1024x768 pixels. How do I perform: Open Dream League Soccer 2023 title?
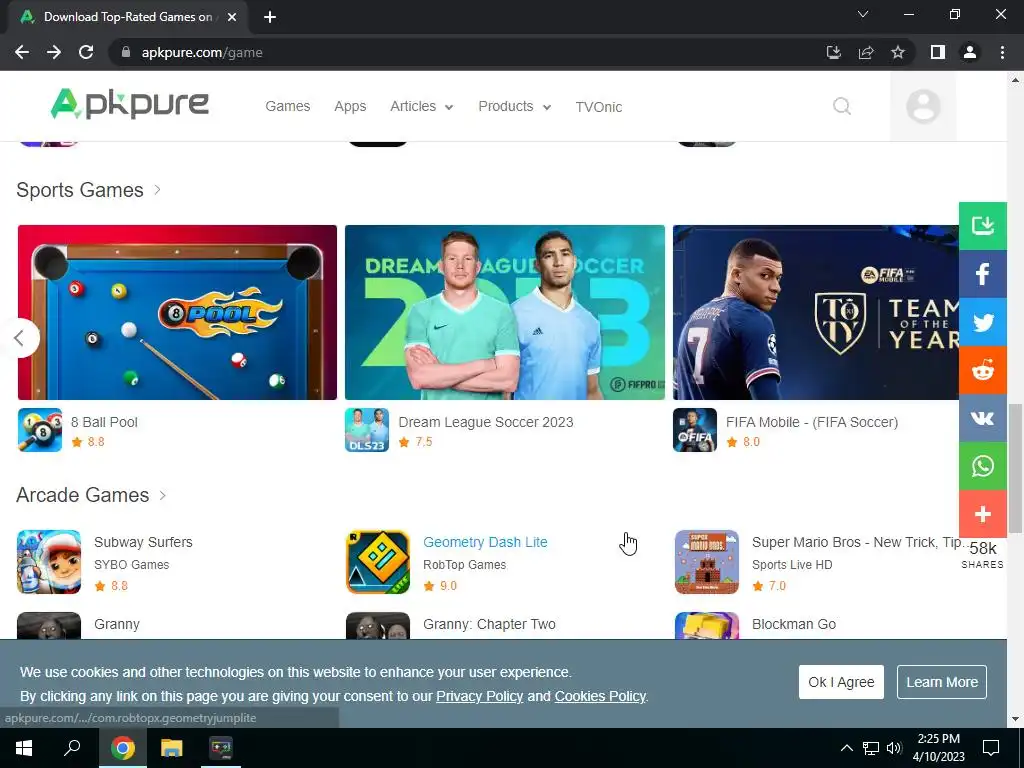(486, 422)
